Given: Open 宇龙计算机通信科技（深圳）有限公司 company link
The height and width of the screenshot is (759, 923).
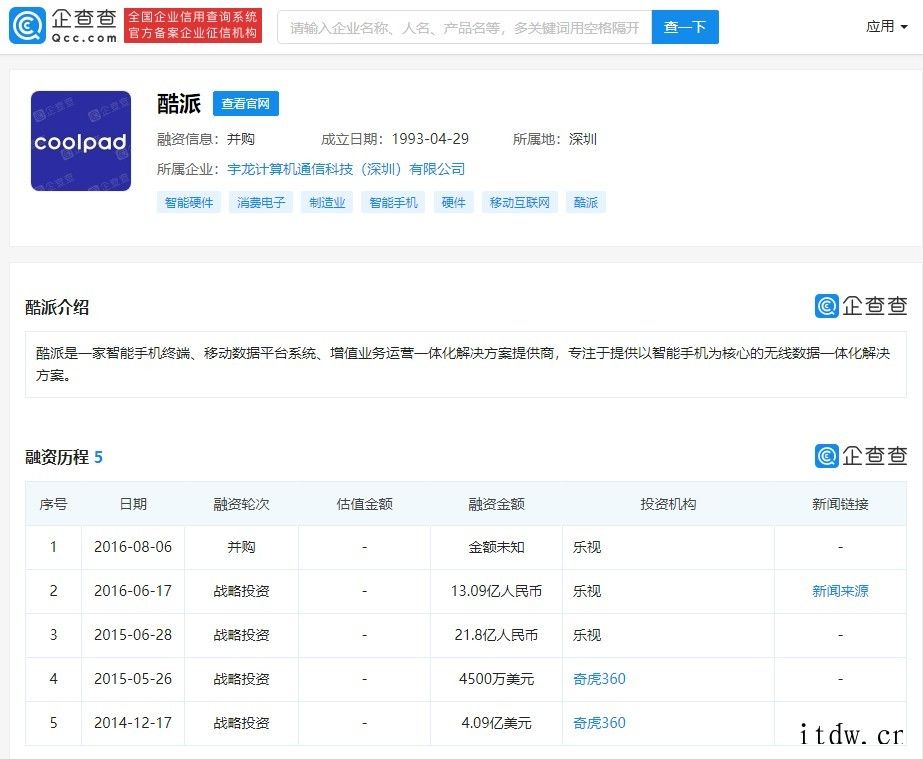Looking at the screenshot, I should 346,170.
